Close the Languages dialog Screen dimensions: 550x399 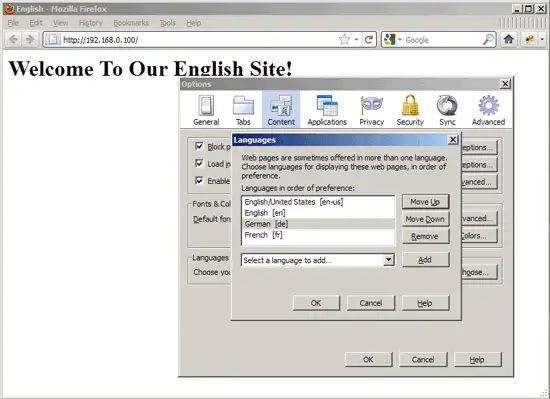453,140
